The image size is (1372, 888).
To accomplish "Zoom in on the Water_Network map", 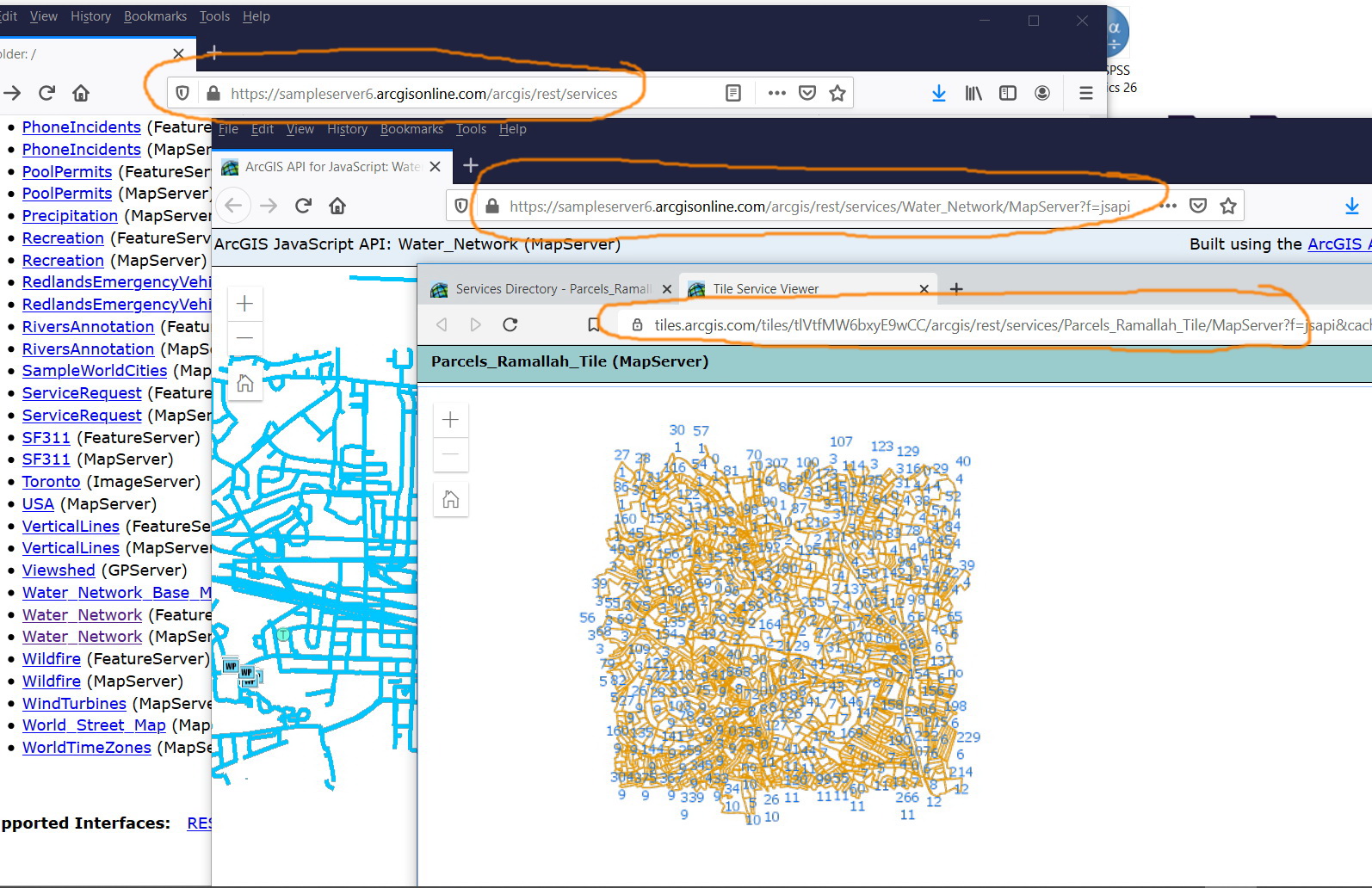I will (244, 304).
